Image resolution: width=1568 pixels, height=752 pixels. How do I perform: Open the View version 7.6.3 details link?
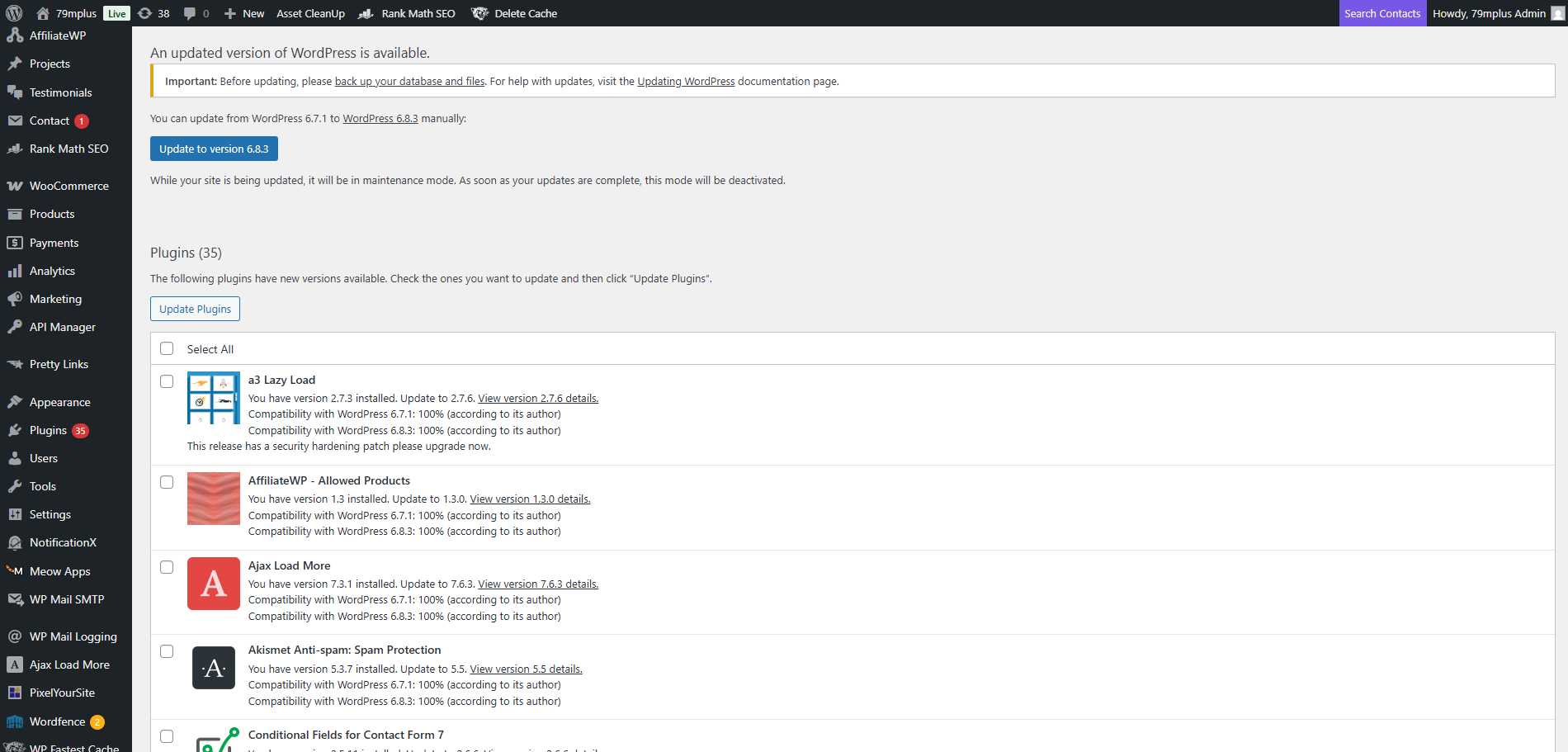tap(537, 584)
